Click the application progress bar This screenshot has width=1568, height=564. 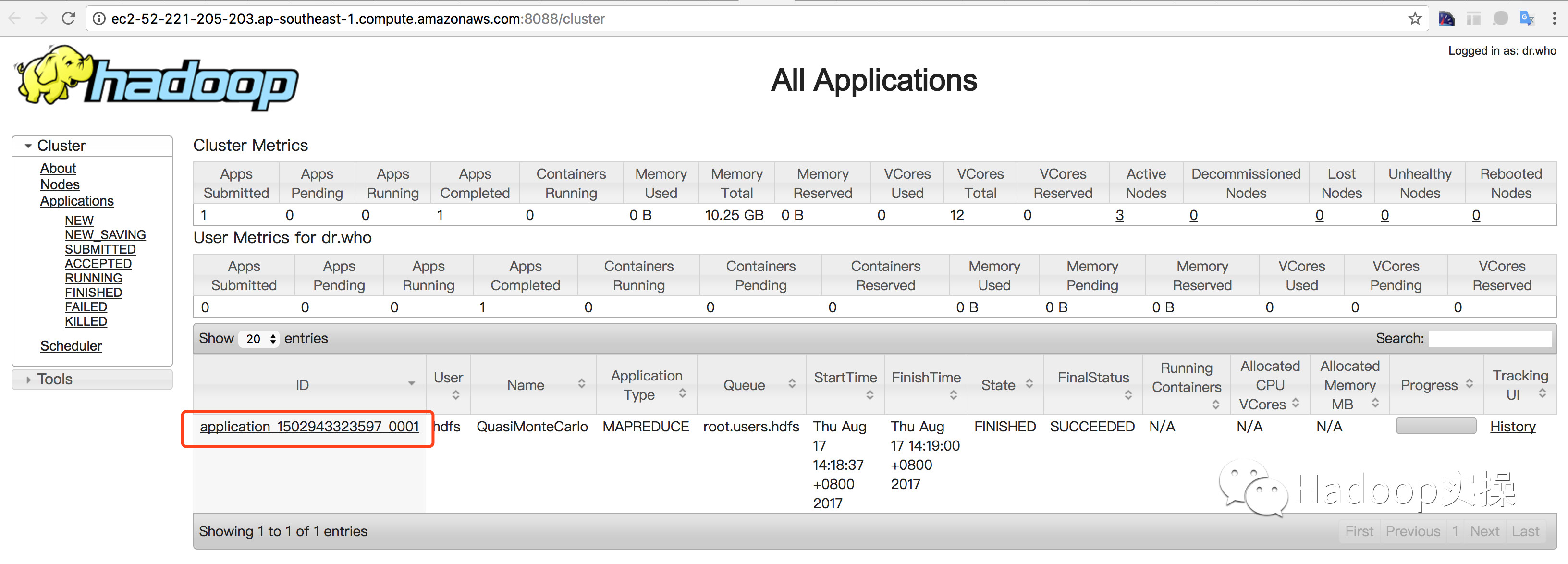click(1436, 425)
